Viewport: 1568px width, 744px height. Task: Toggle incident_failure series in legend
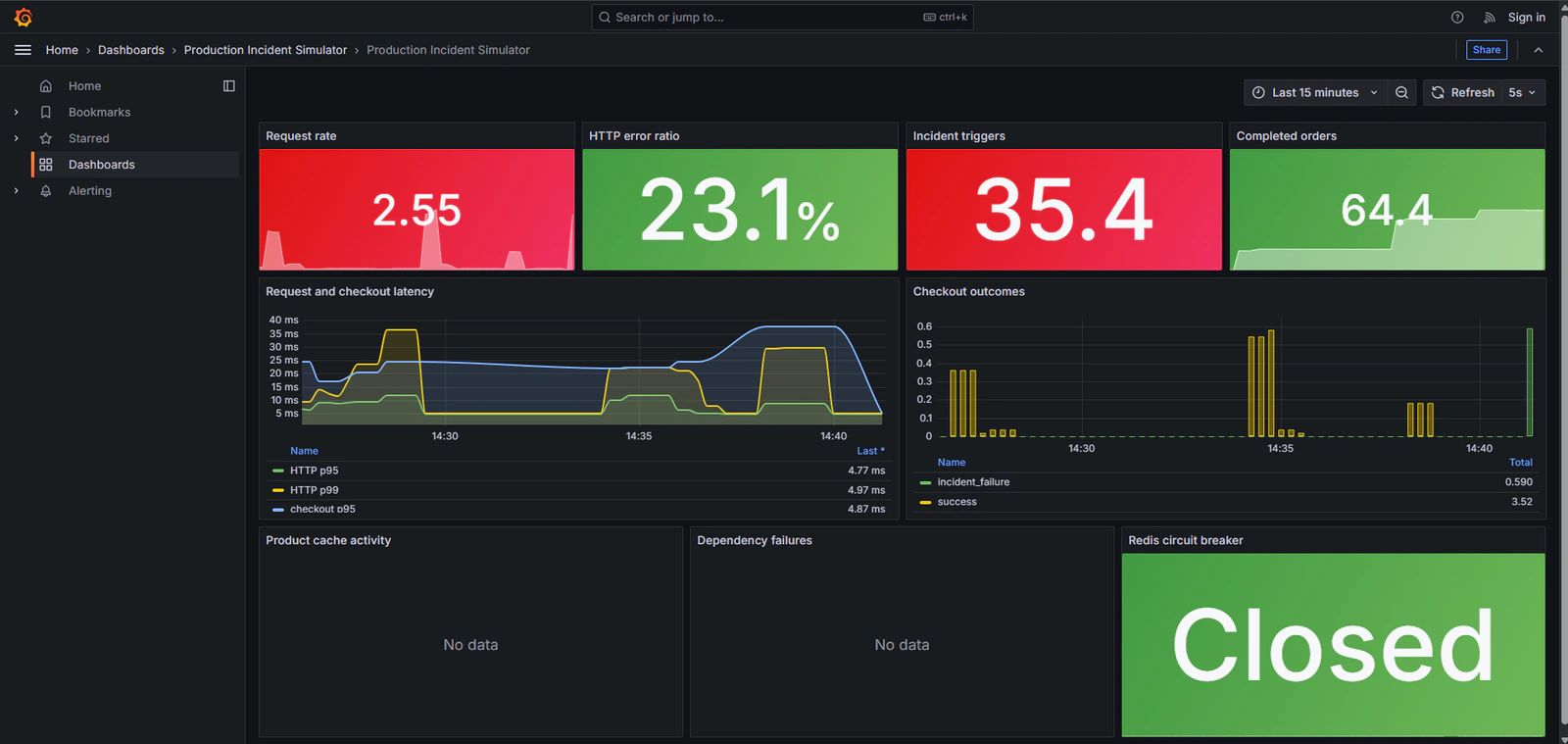pos(973,482)
